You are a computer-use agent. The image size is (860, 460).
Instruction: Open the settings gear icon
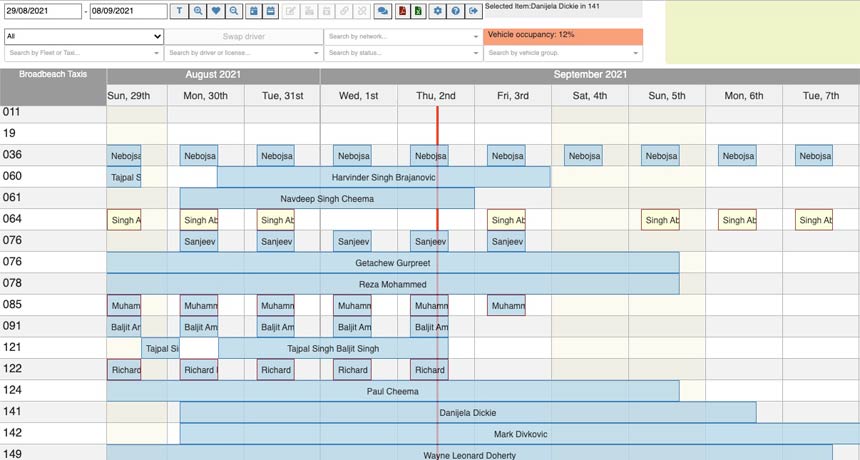pyautogui.click(x=437, y=11)
